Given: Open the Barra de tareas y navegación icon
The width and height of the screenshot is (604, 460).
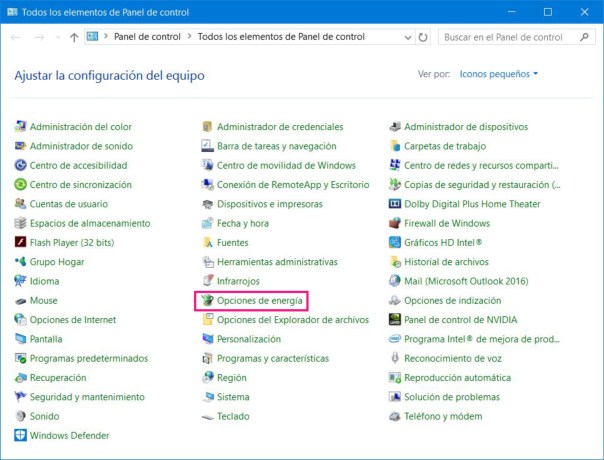Looking at the screenshot, I should 207,146.
